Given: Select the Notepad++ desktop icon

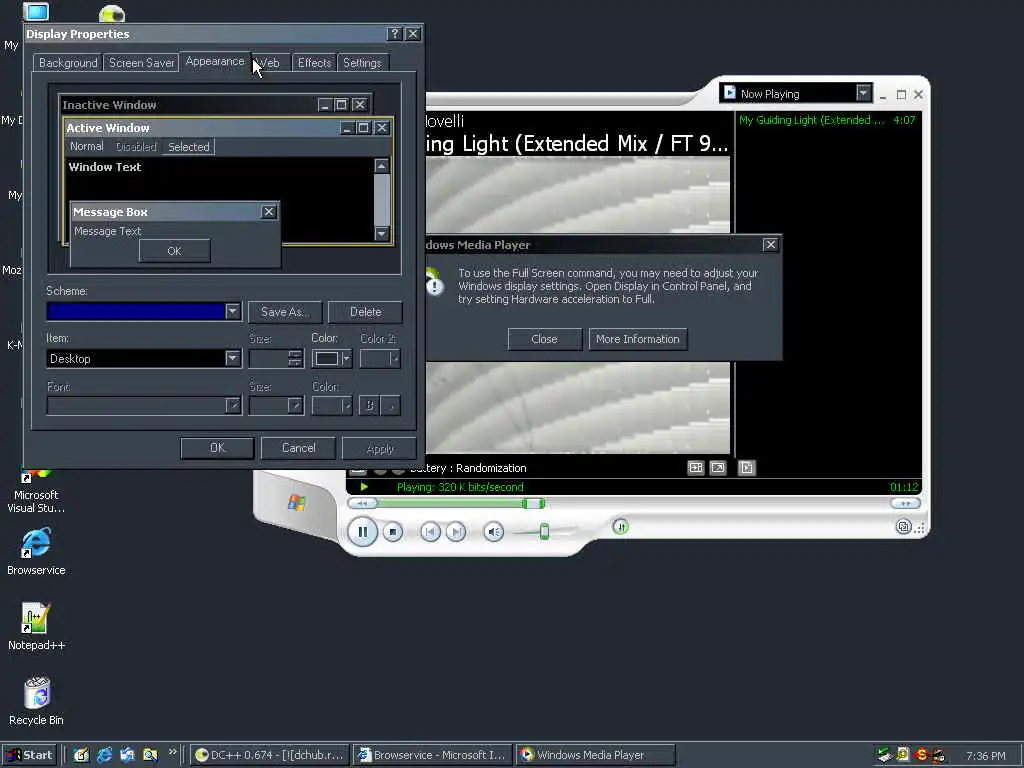Looking at the screenshot, I should pyautogui.click(x=36, y=627).
